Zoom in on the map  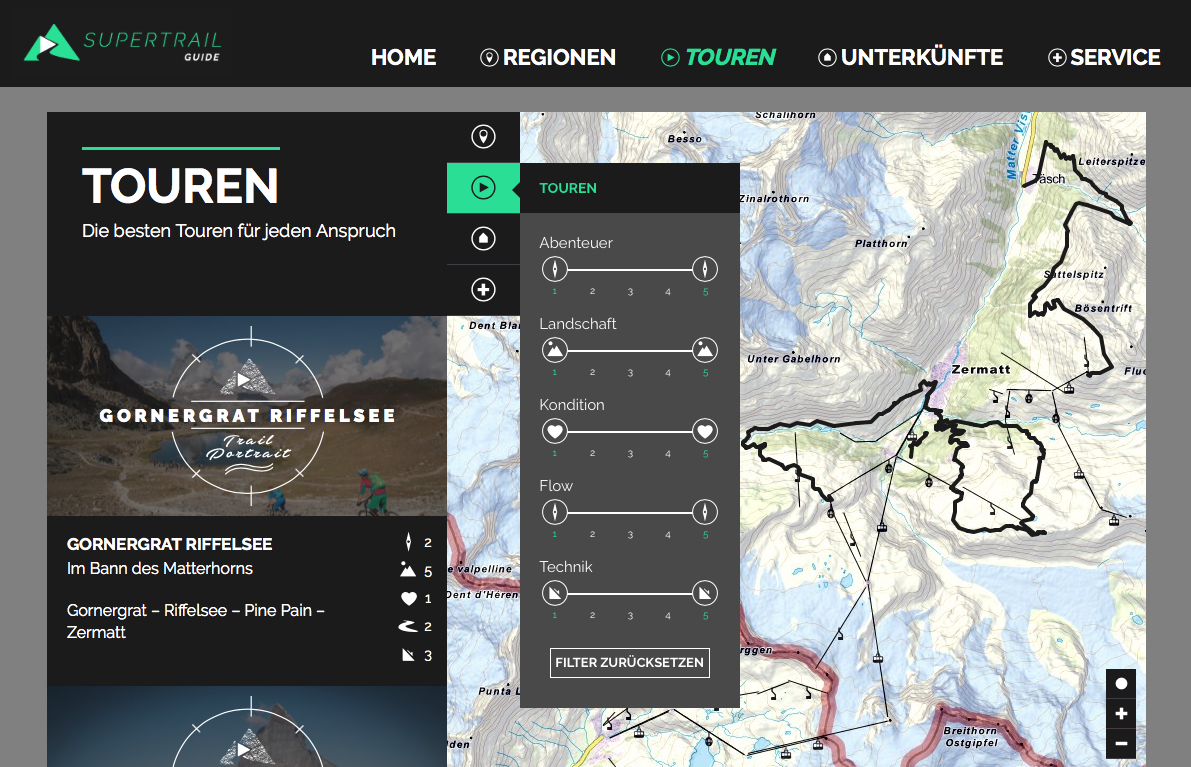coord(1121,714)
